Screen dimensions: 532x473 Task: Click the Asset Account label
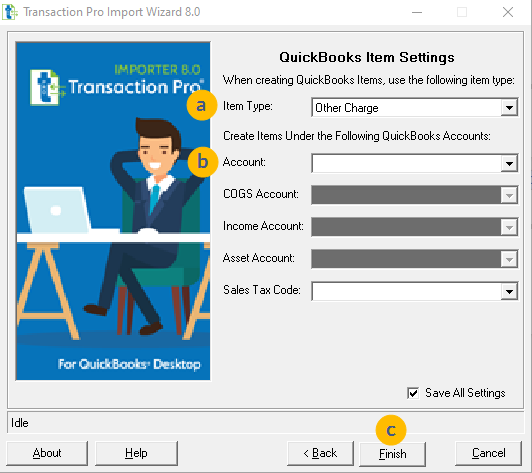pyautogui.click(x=259, y=258)
